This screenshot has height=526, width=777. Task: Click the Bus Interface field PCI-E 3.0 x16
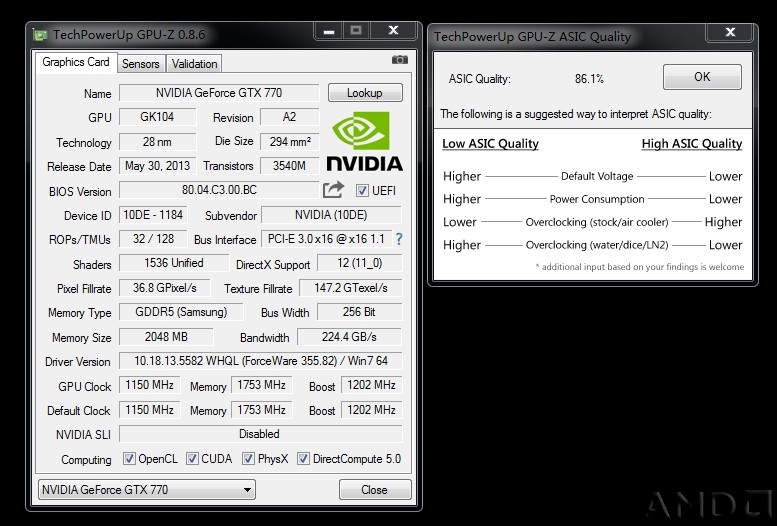click(x=327, y=239)
